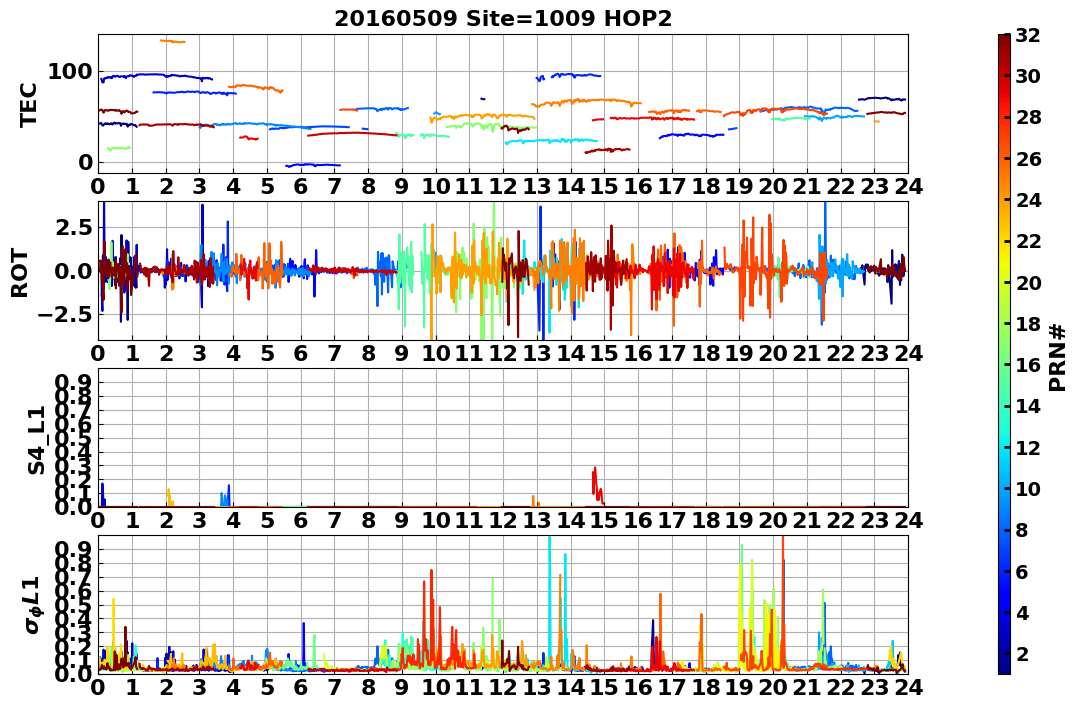1077x709 pixels.
Task: Click the PRN# colorbar label
Action: 1057,358
